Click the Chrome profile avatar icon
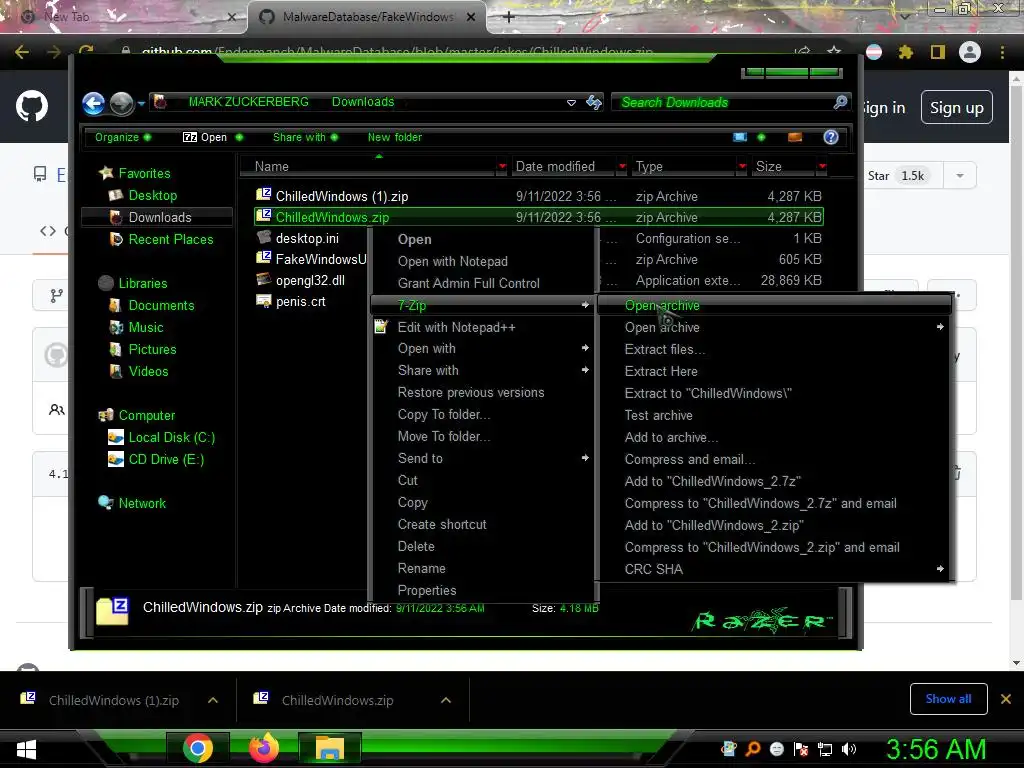This screenshot has height=768, width=1024. pos(970,52)
